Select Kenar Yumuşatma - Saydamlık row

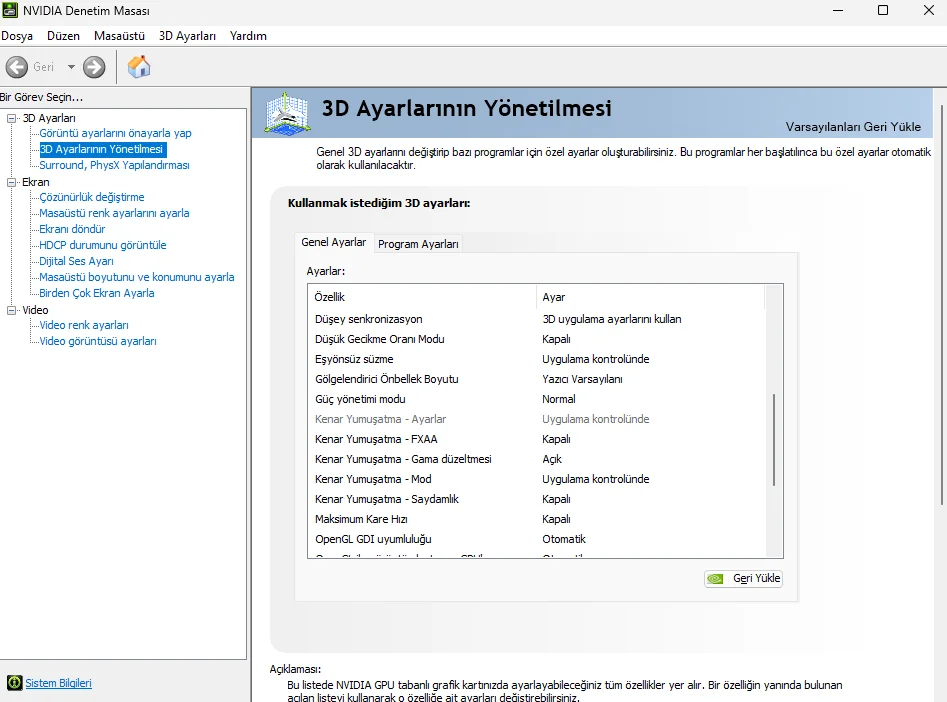538,499
